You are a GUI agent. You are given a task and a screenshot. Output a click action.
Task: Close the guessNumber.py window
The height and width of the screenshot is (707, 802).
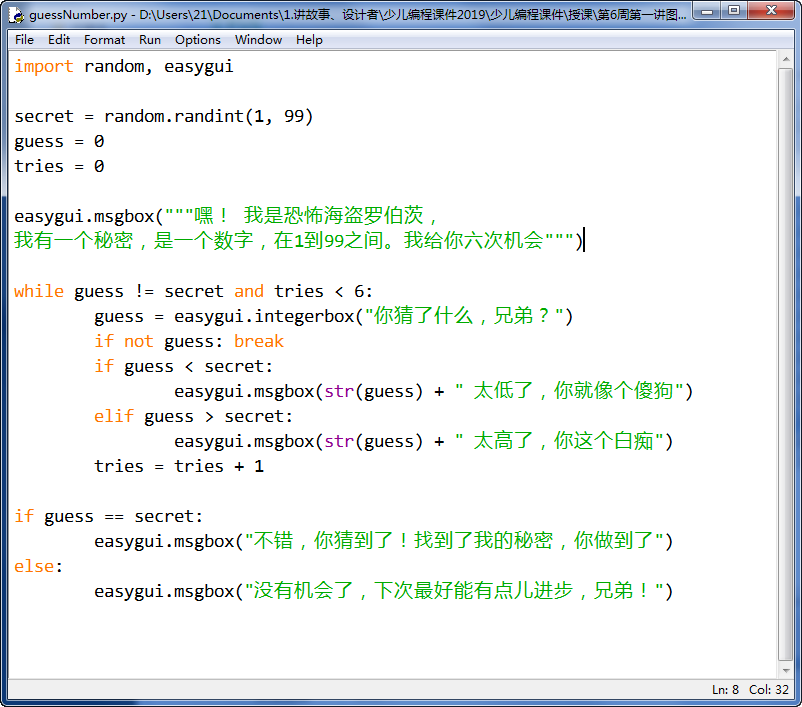coord(772,11)
